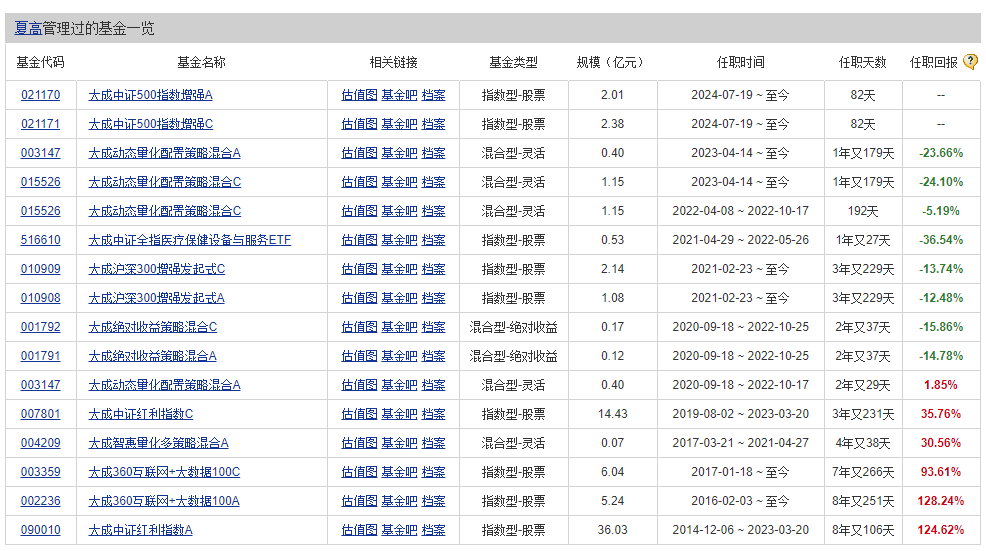Click 估值图 link in row 001791
Viewport: 986px width, 551px height.
[x=359, y=355]
